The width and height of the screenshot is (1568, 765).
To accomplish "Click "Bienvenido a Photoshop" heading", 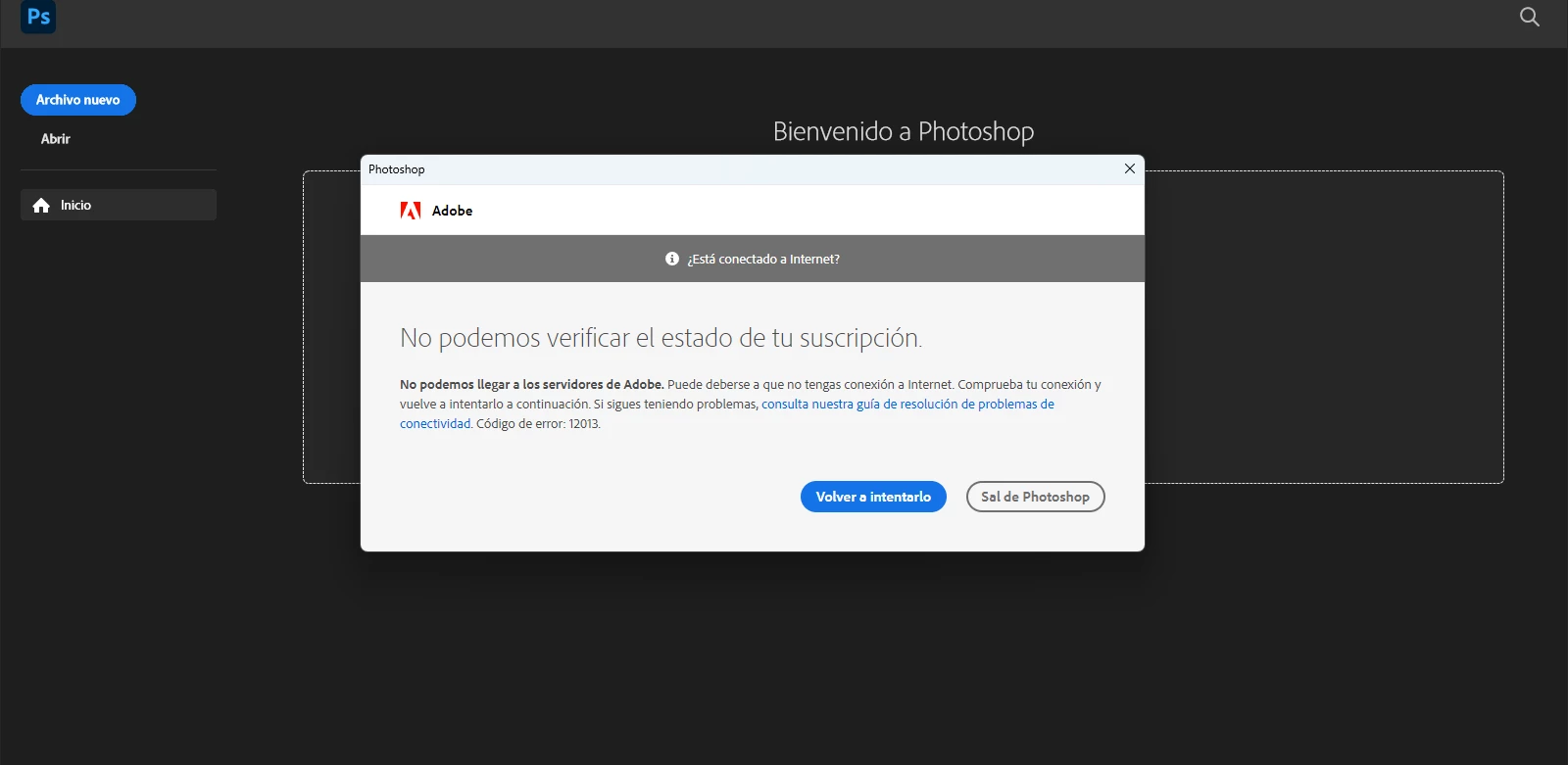I will point(904,131).
